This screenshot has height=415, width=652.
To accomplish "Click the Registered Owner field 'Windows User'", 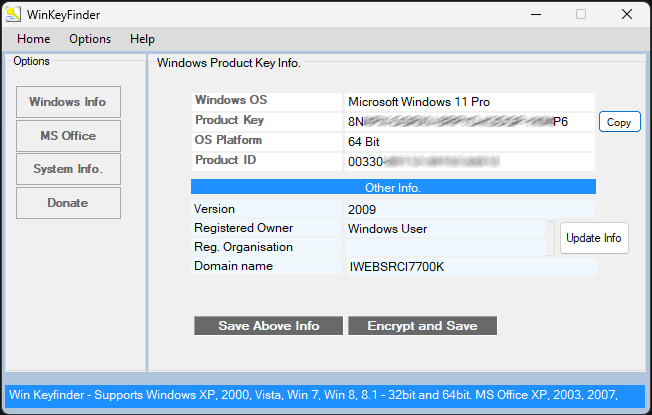I will (445, 229).
